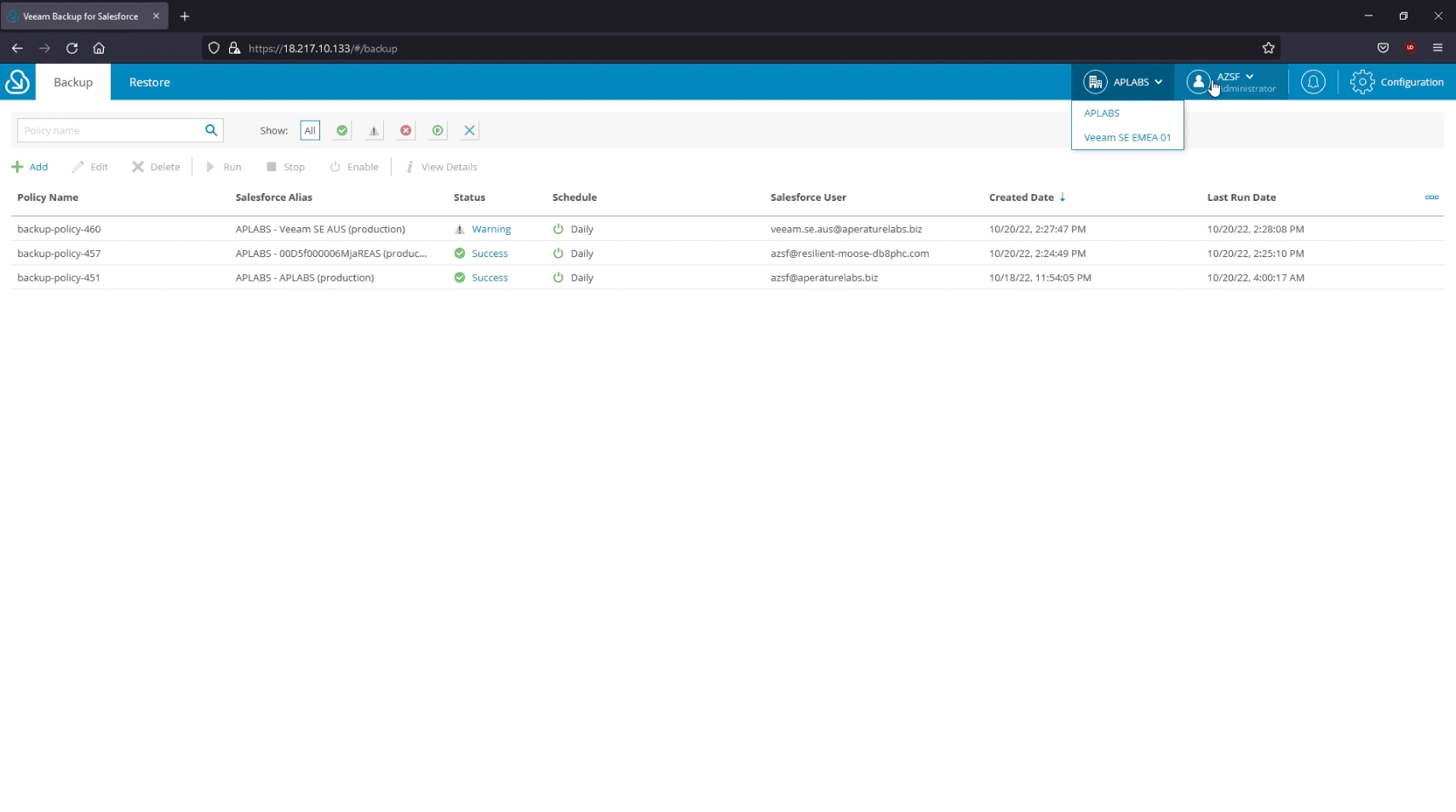The width and height of the screenshot is (1456, 812).
Task: Click the Veeam logo in top-left corner
Action: pyautogui.click(x=17, y=82)
